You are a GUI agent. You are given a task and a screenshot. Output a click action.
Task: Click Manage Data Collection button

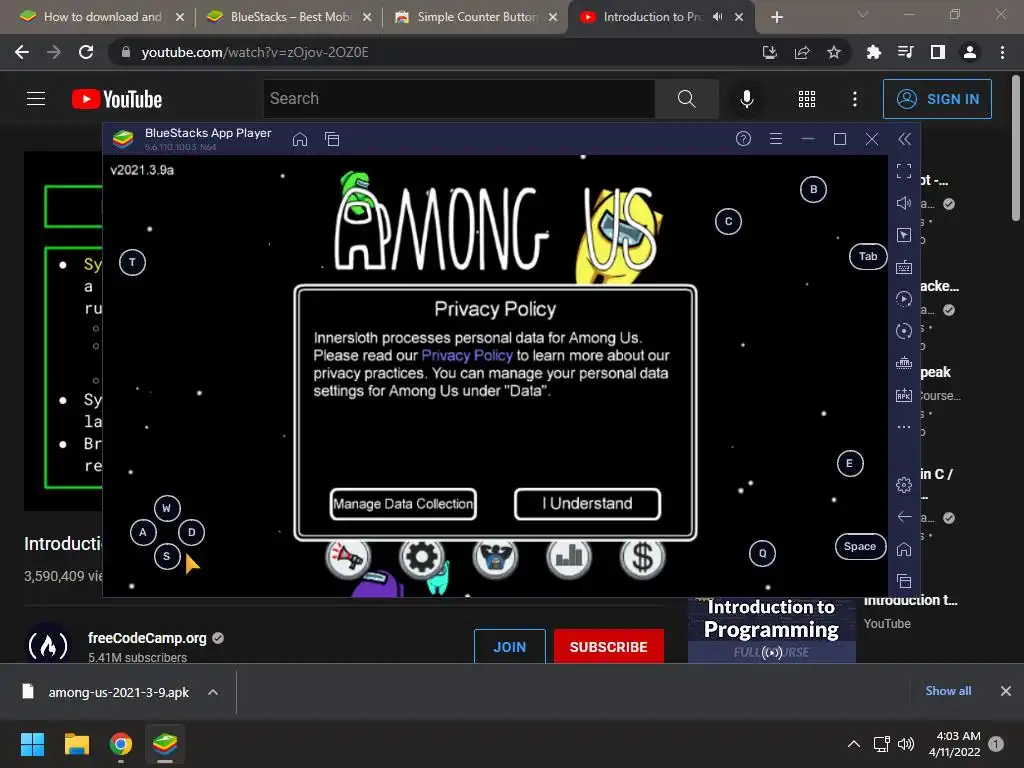tap(403, 504)
